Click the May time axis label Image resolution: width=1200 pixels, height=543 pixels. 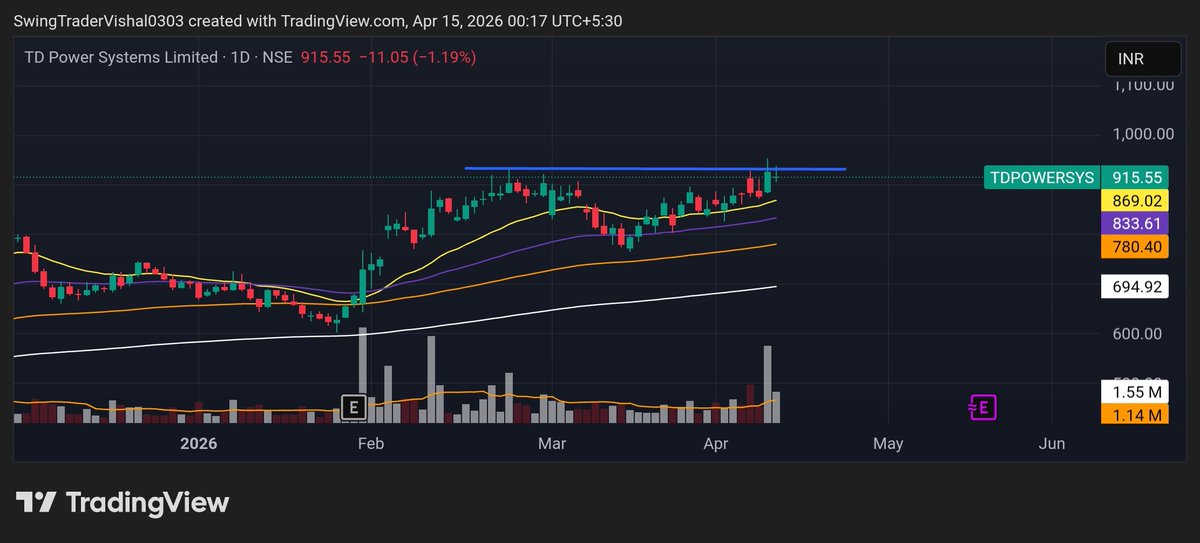pyautogui.click(x=888, y=442)
